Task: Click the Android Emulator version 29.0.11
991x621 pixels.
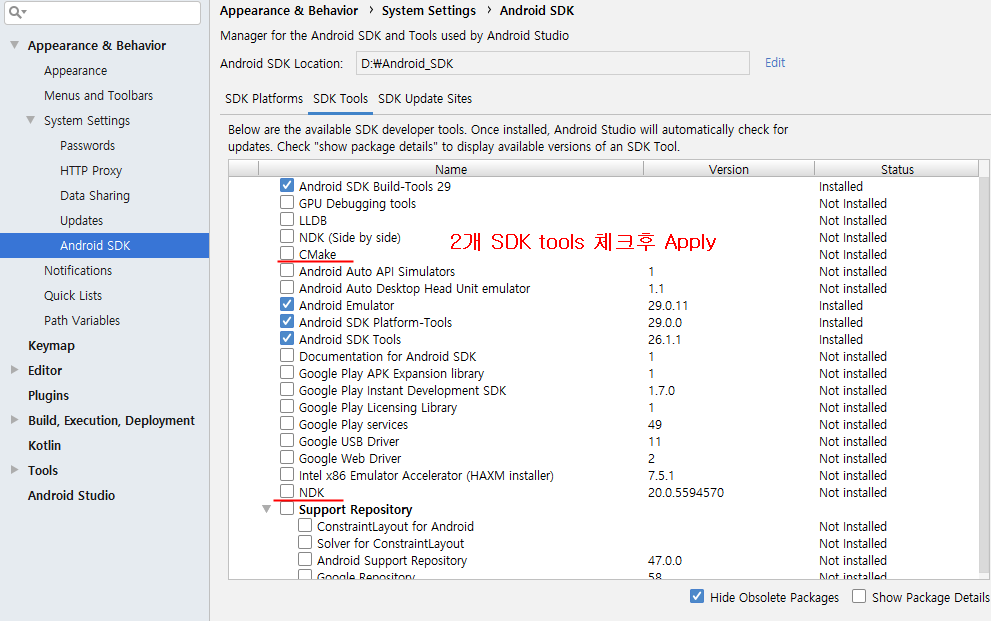Action: click(668, 306)
